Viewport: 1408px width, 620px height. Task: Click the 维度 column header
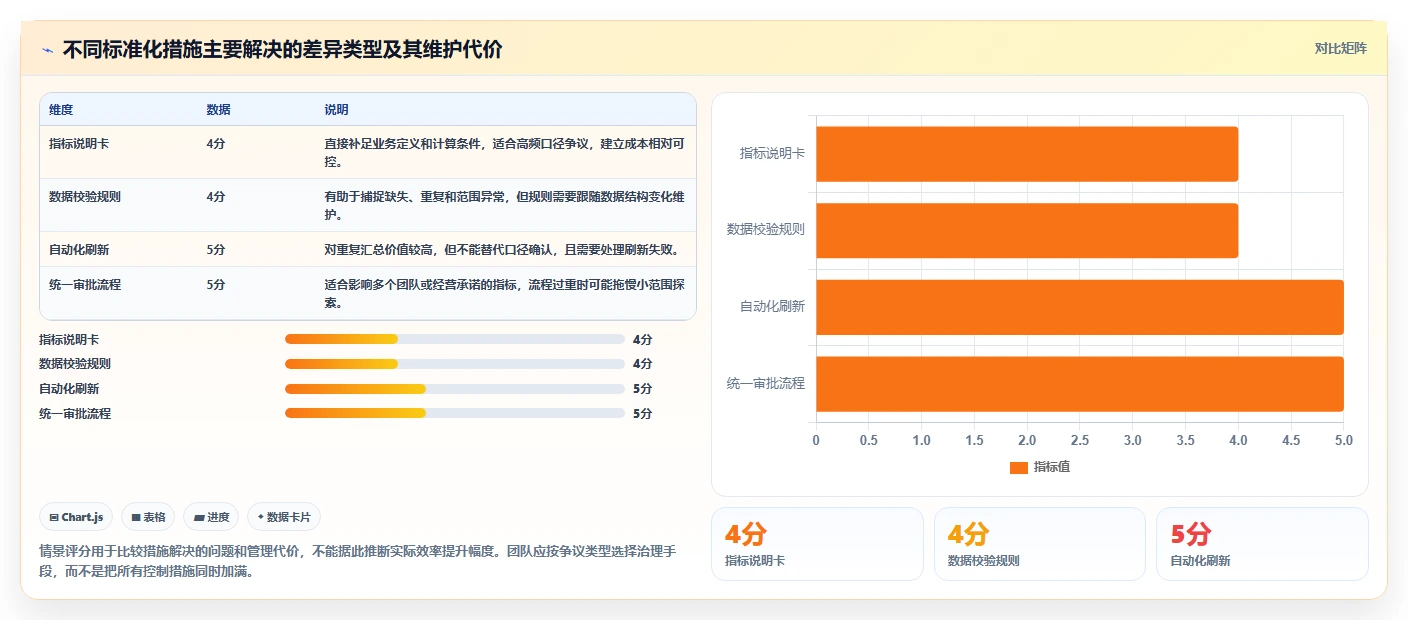click(x=61, y=109)
